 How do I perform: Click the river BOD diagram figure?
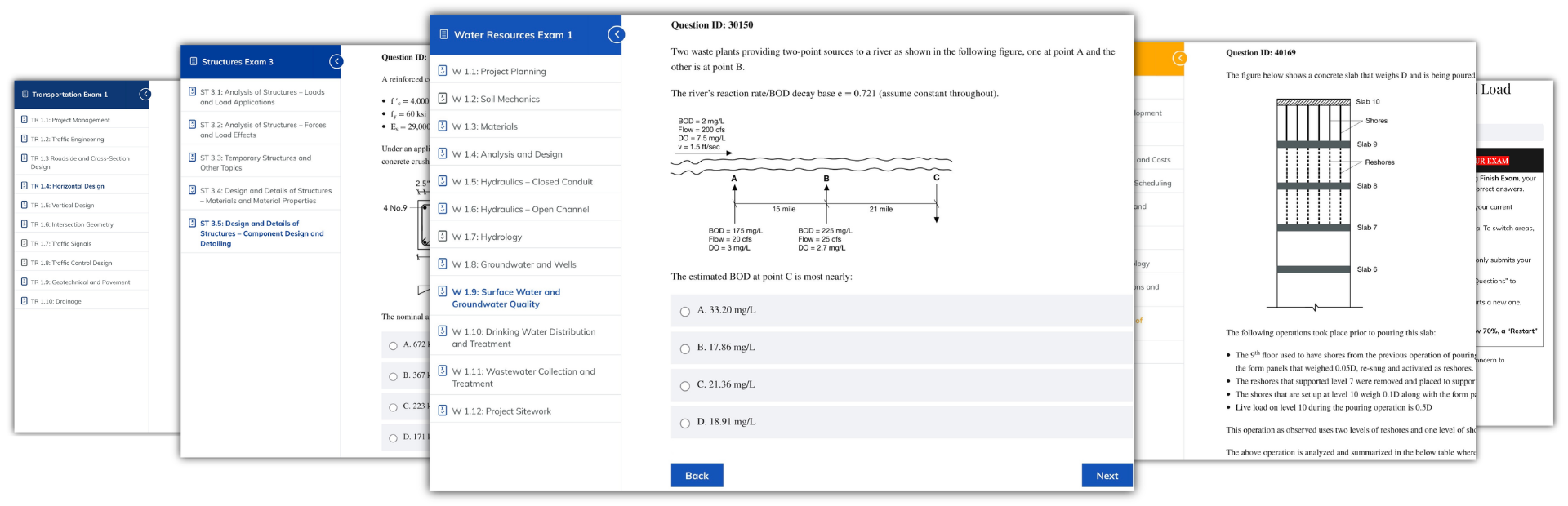[811, 184]
